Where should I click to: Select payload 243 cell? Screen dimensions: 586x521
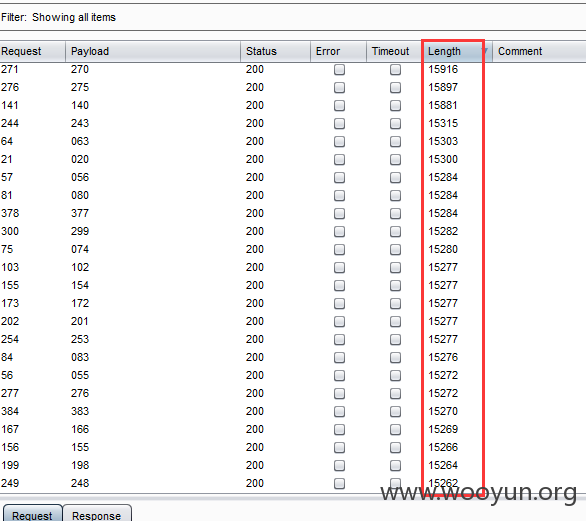coord(80,123)
